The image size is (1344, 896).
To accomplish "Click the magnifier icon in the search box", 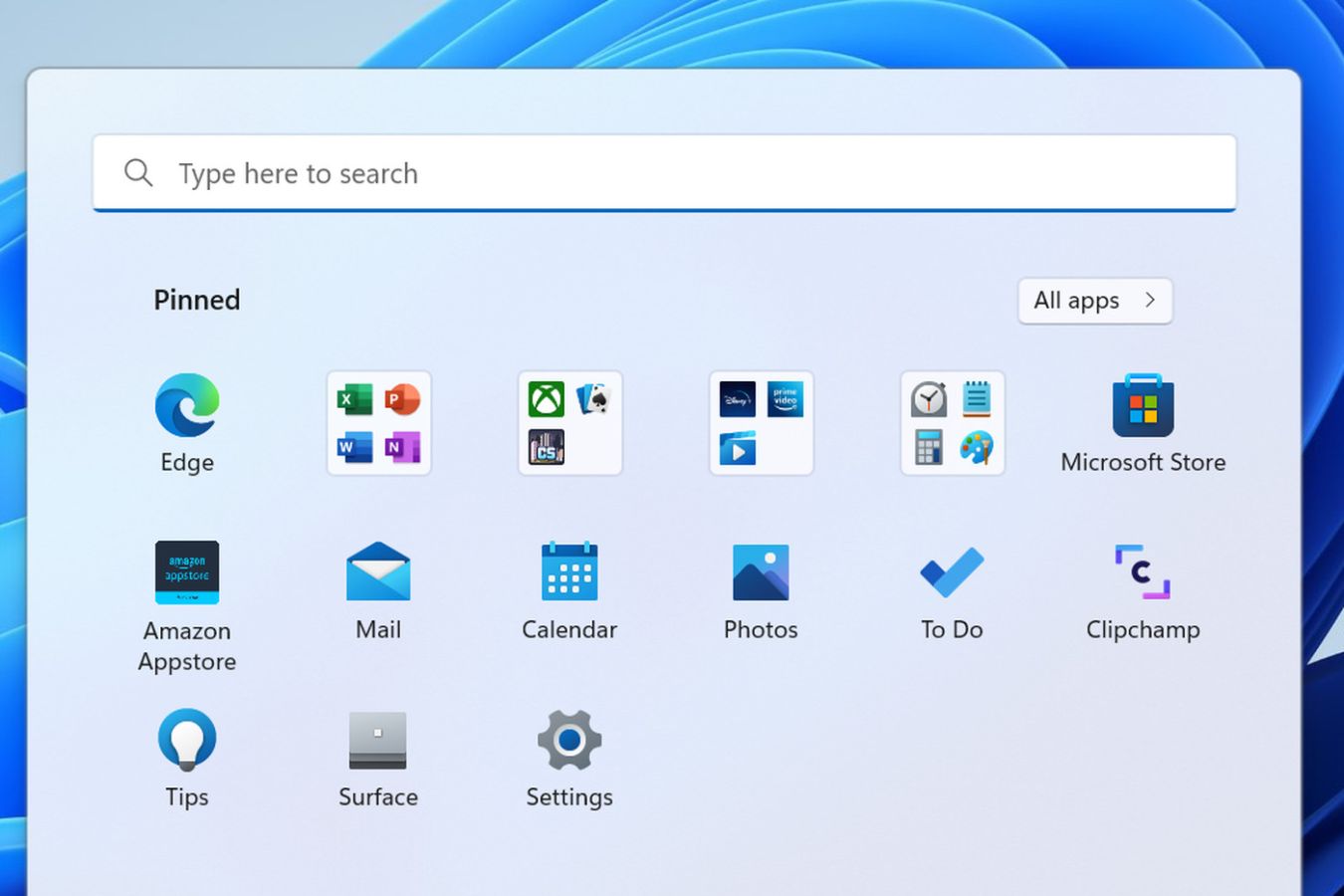I will tap(138, 173).
